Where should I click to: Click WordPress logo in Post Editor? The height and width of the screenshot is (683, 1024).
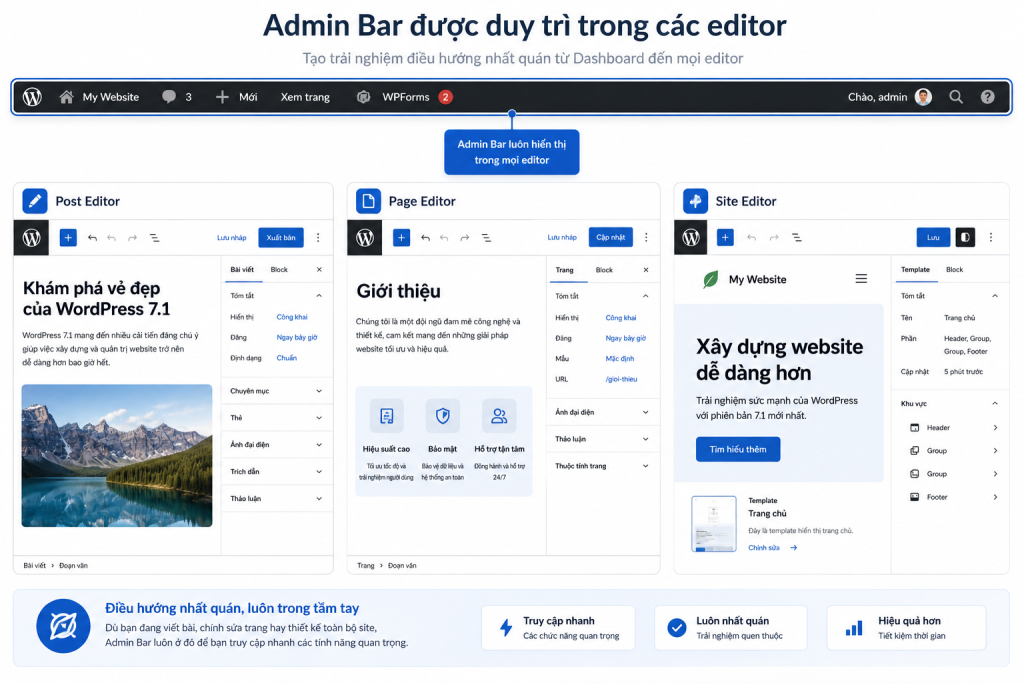click(31, 238)
